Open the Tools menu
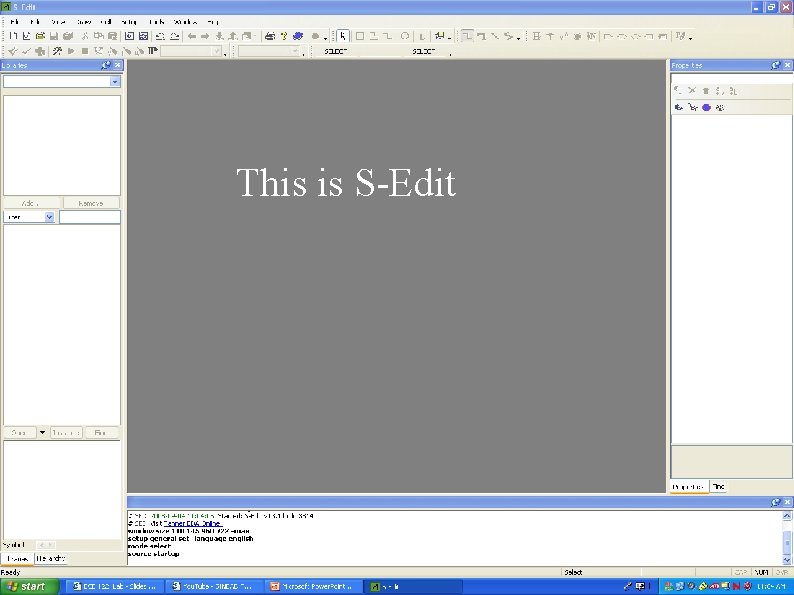Viewport: 794px width, 595px height. pos(156,22)
